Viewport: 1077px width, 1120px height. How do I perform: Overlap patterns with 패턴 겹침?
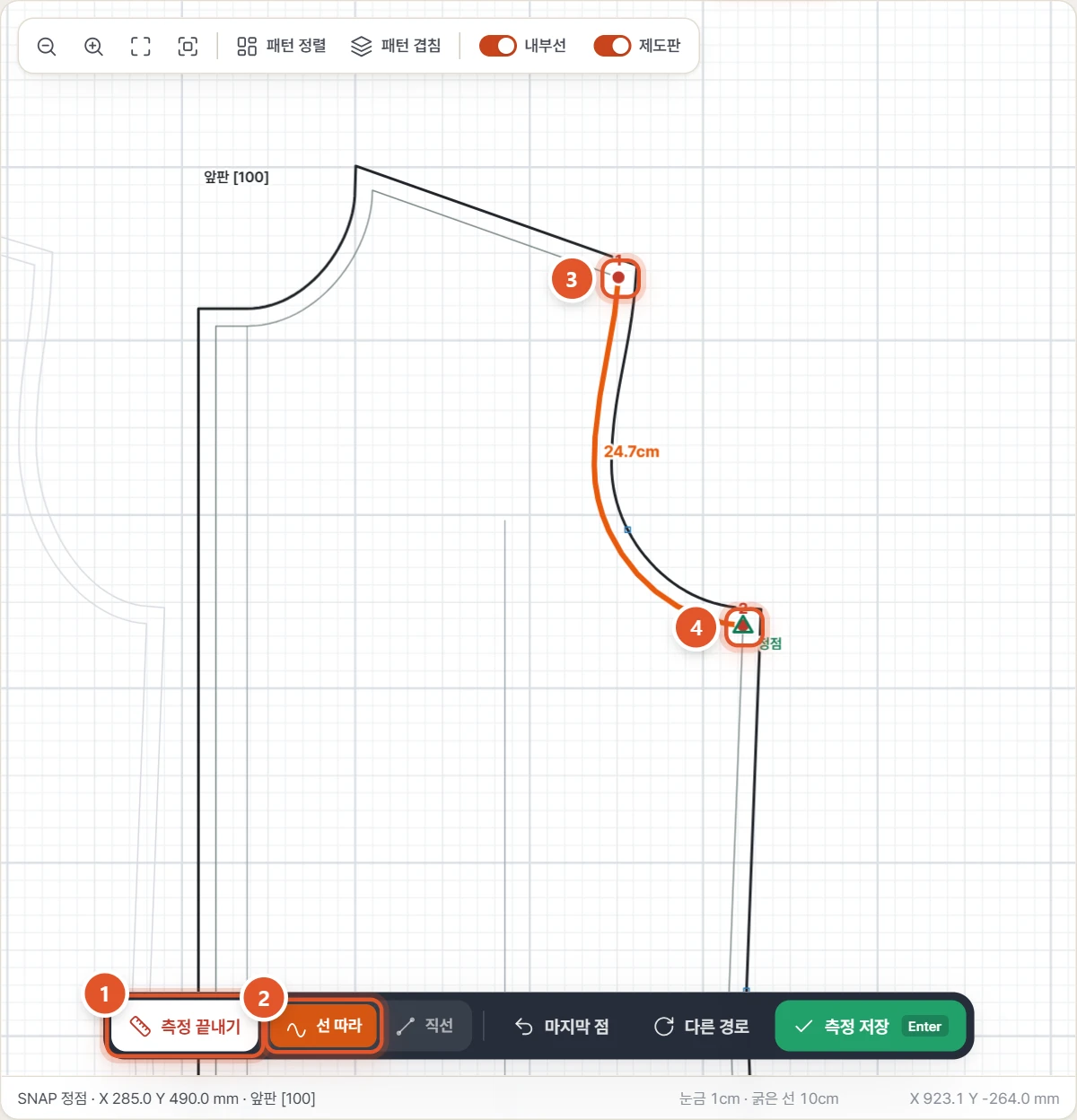pyautogui.click(x=396, y=46)
